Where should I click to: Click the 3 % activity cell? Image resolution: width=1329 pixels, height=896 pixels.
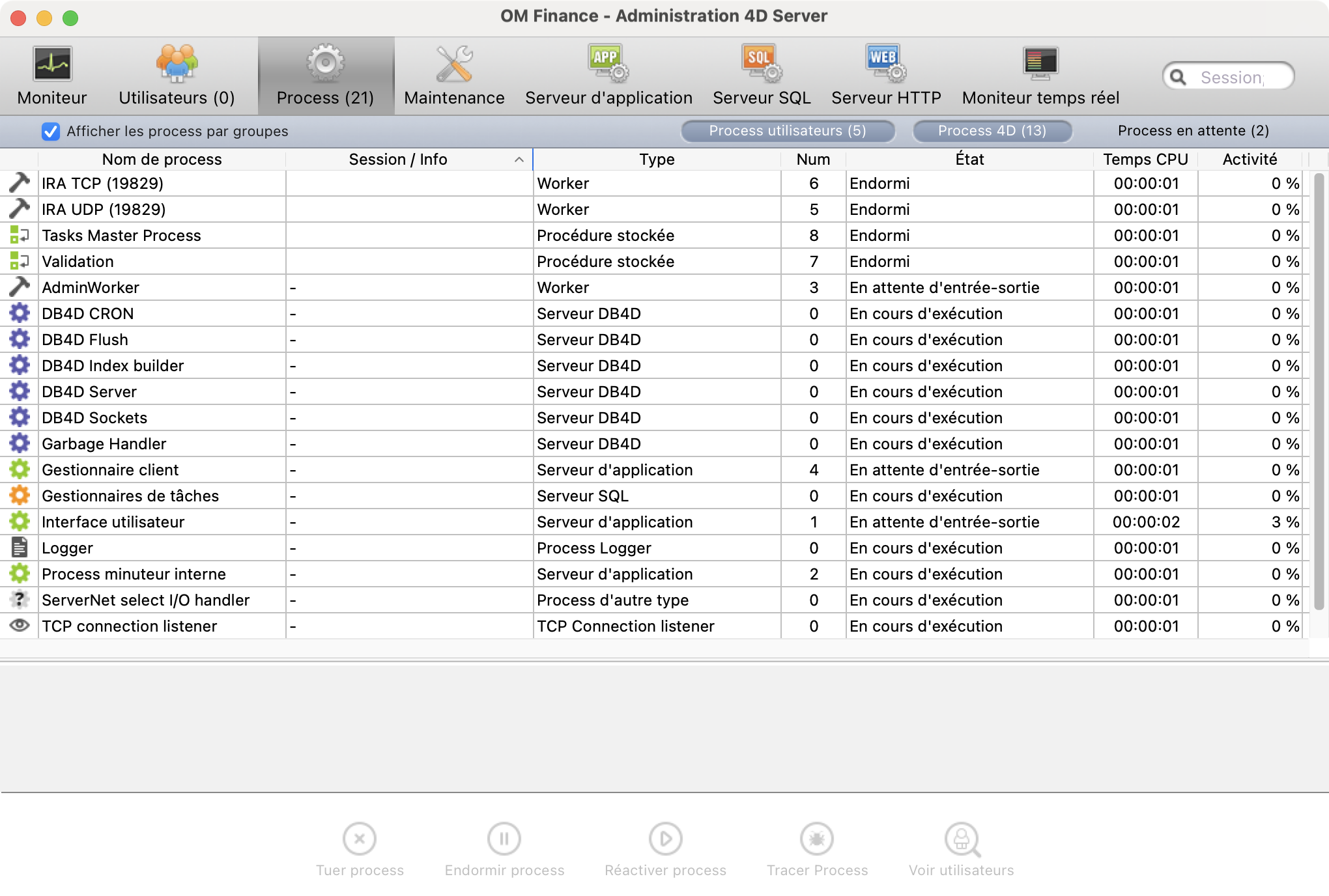(x=1250, y=522)
